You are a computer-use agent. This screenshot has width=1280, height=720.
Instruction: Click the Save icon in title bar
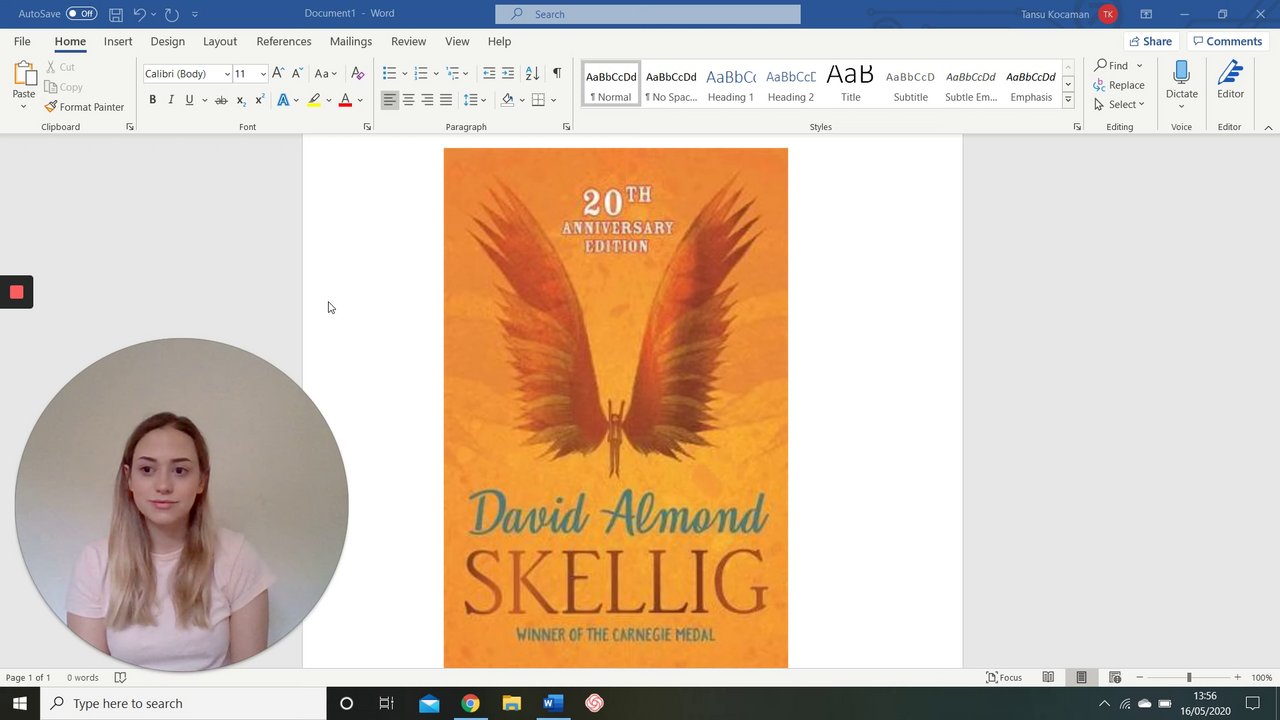pos(116,14)
